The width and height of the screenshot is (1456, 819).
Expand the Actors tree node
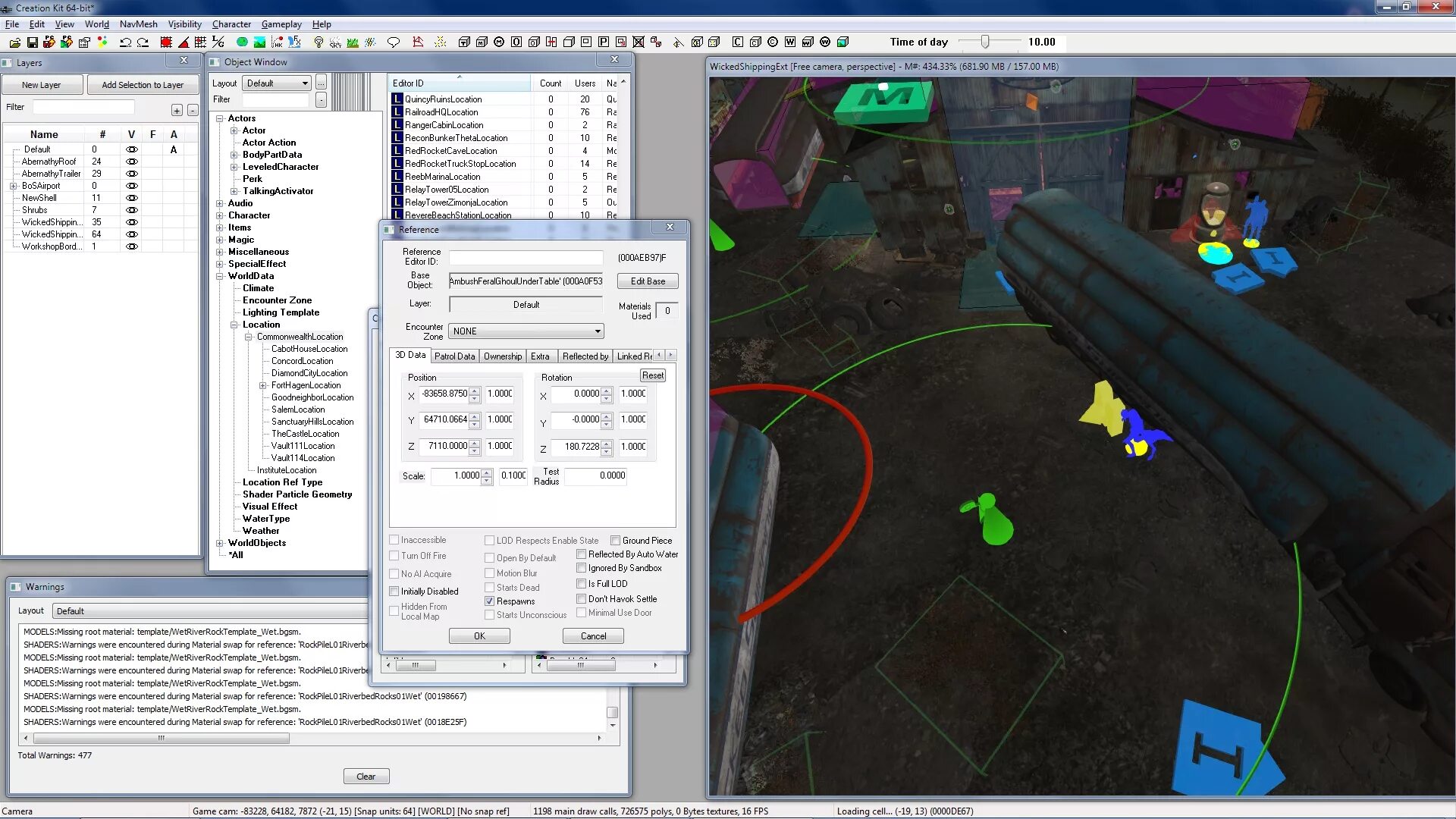[x=220, y=118]
